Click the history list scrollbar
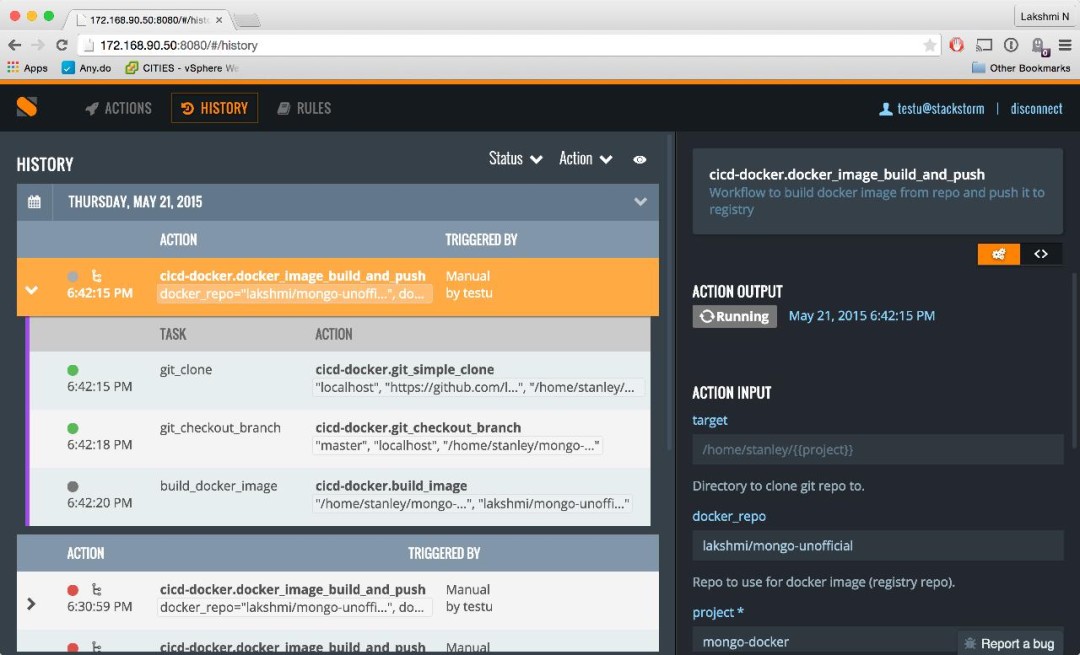The width and height of the screenshot is (1080, 655). (668, 293)
